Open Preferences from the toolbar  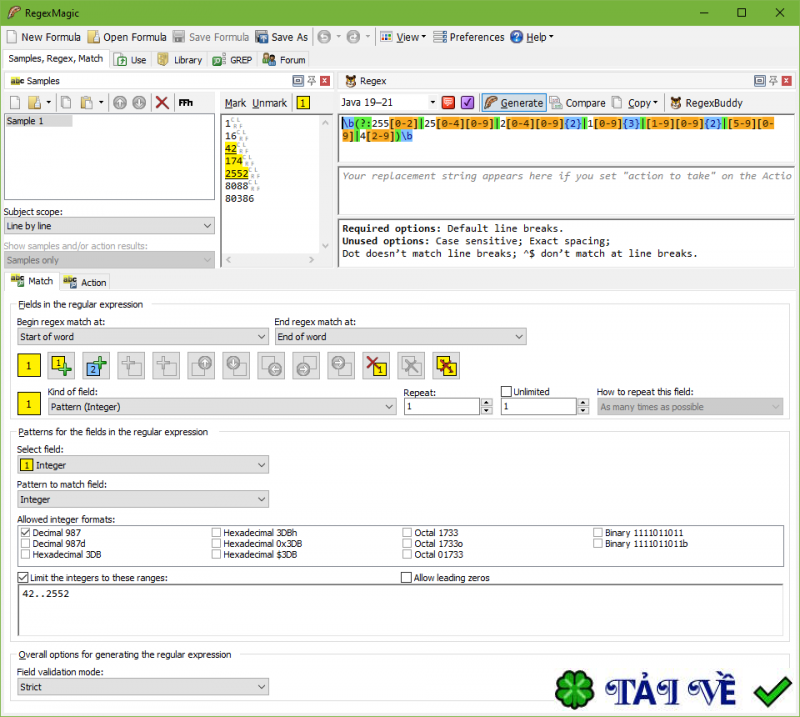[468, 37]
